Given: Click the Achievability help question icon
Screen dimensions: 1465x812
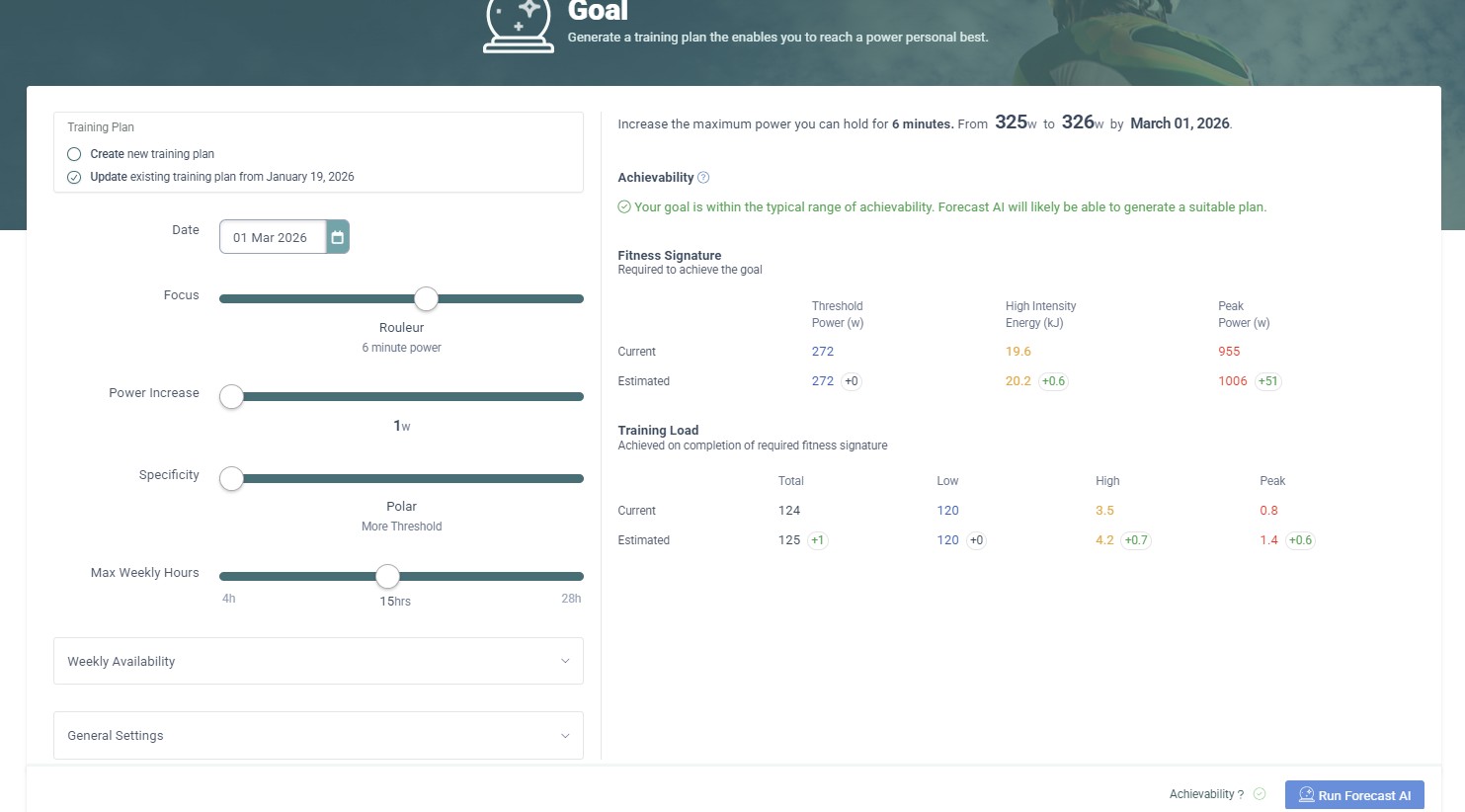Looking at the screenshot, I should tap(703, 178).
